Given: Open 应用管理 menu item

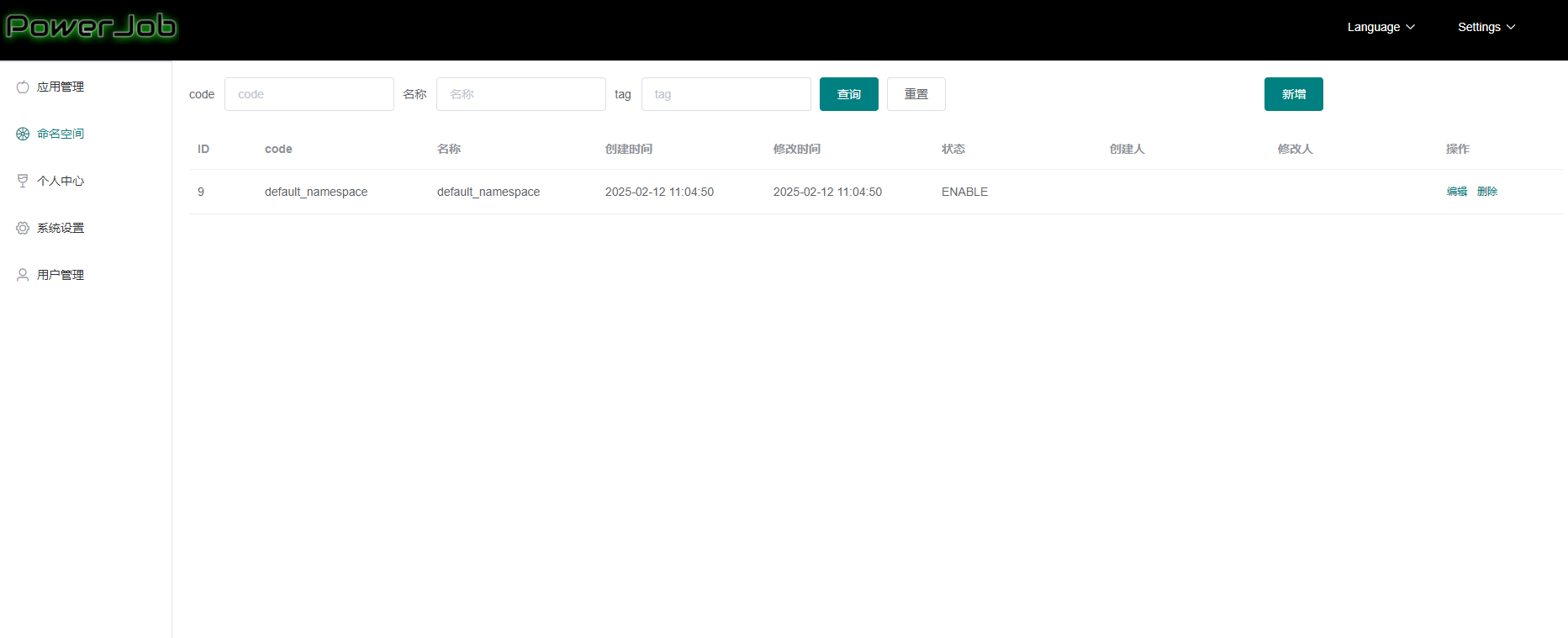Looking at the screenshot, I should coord(61,87).
